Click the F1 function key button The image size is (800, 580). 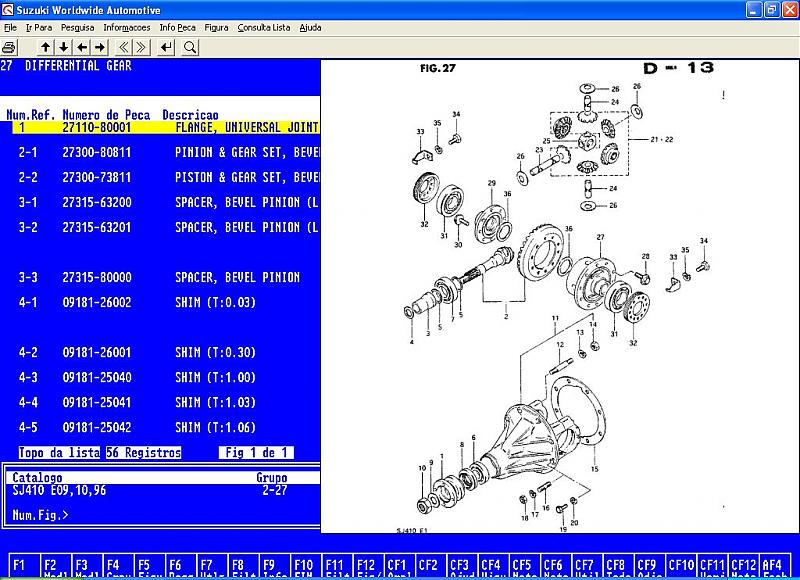(24, 566)
